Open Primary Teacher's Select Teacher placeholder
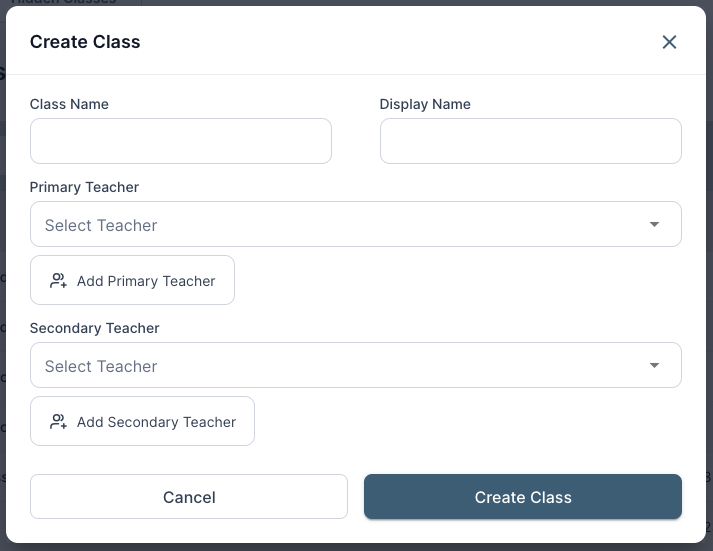 point(101,225)
